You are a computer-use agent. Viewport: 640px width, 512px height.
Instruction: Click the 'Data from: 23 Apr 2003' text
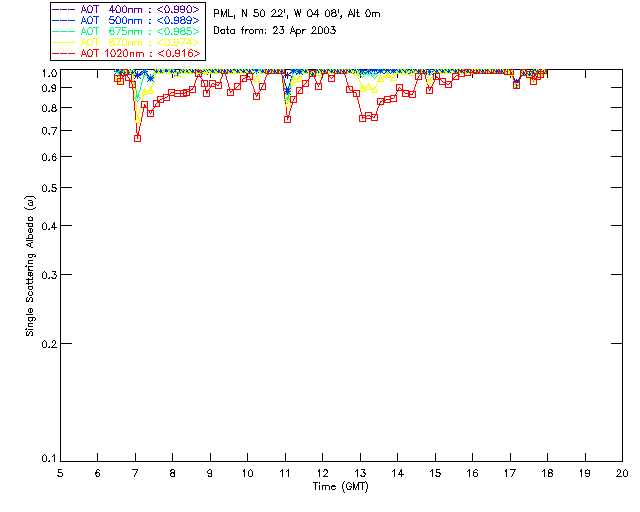pyautogui.click(x=275, y=31)
